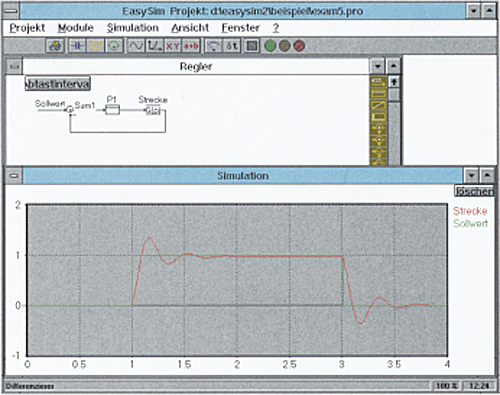The height and width of the screenshot is (395, 500).
Task: Click the printer icon in toolbar
Action: 55,46
